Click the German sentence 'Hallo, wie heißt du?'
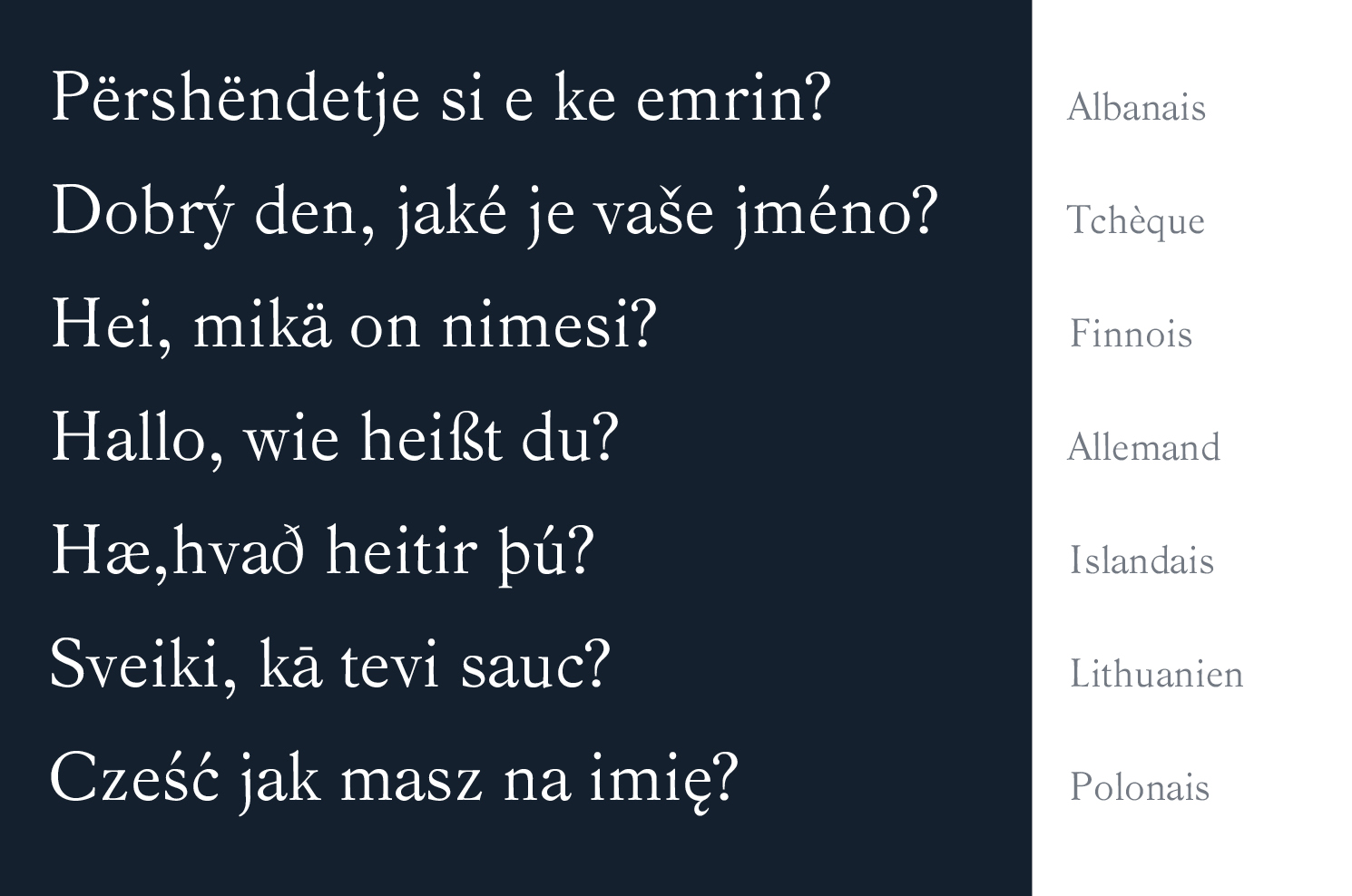Image resolution: width=1352 pixels, height=896 pixels. coord(334,438)
